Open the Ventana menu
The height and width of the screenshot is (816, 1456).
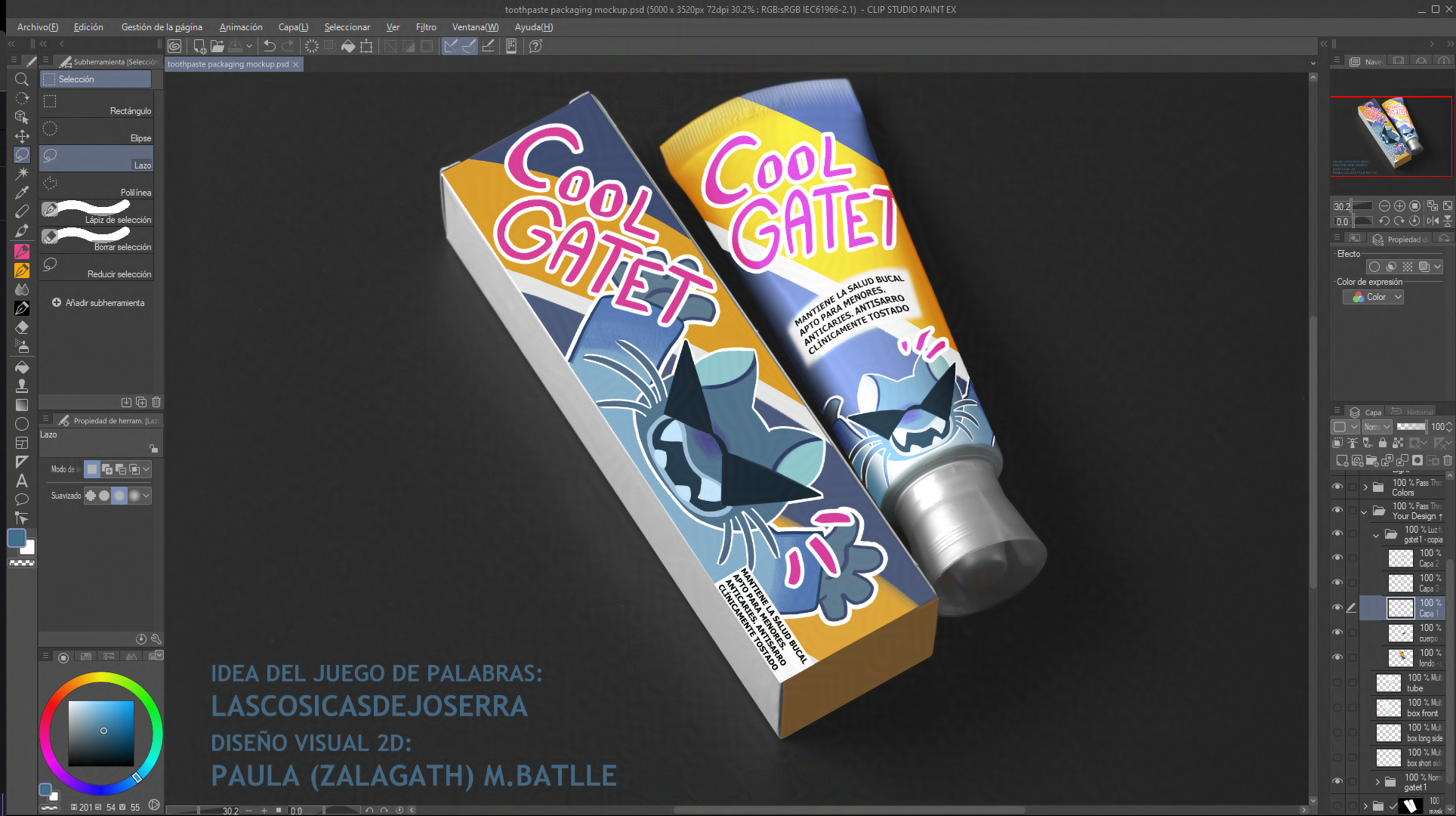click(x=475, y=27)
